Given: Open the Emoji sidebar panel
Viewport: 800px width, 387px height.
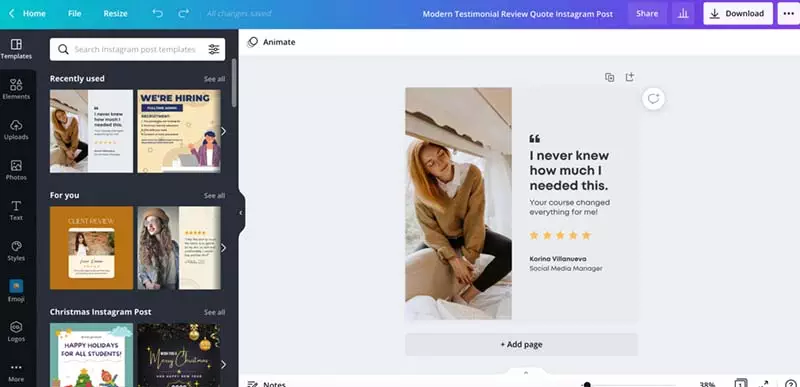Looking at the screenshot, I should click(x=16, y=291).
